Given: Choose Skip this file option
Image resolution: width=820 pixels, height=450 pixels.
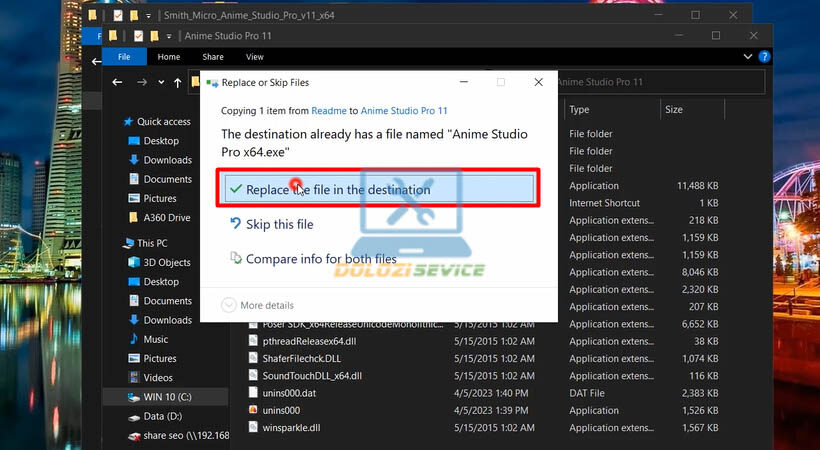Looking at the screenshot, I should click(x=279, y=224).
